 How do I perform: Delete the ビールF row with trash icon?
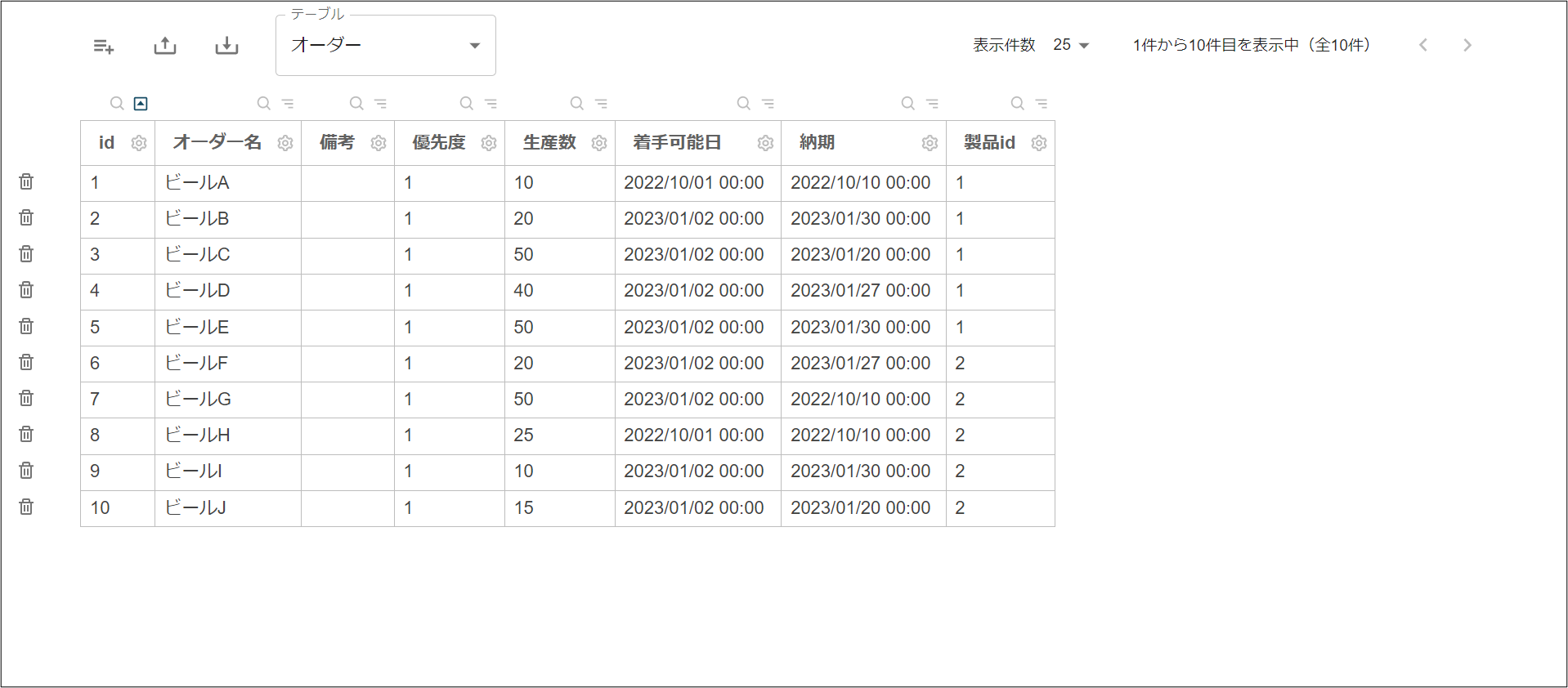point(26,362)
